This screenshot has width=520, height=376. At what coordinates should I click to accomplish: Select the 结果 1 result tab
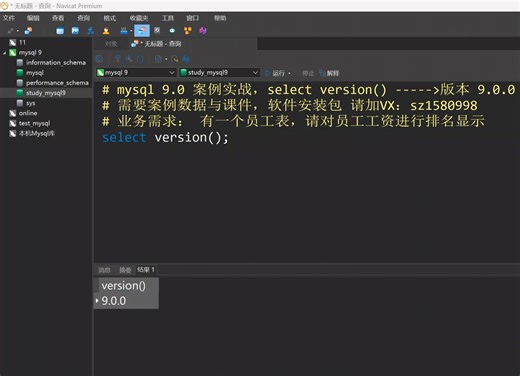tap(146, 269)
